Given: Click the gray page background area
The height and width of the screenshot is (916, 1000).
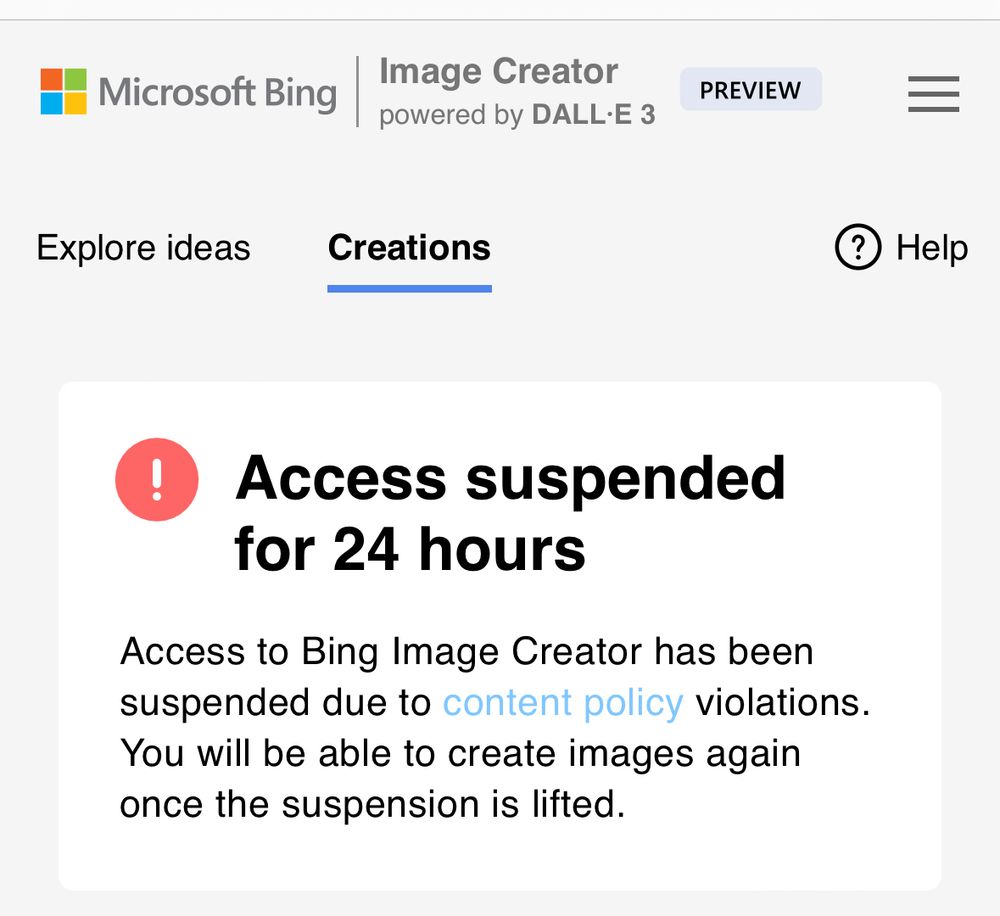Looking at the screenshot, I should point(500,340).
